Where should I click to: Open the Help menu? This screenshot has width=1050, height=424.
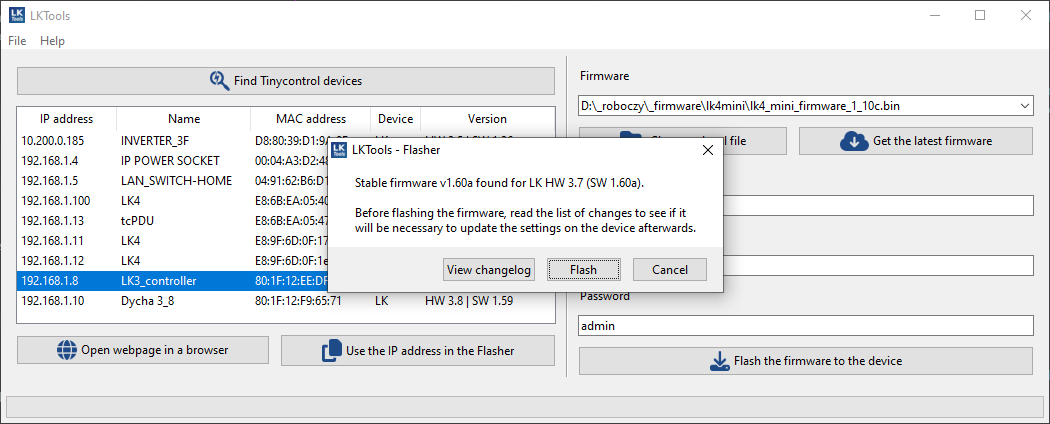point(52,41)
